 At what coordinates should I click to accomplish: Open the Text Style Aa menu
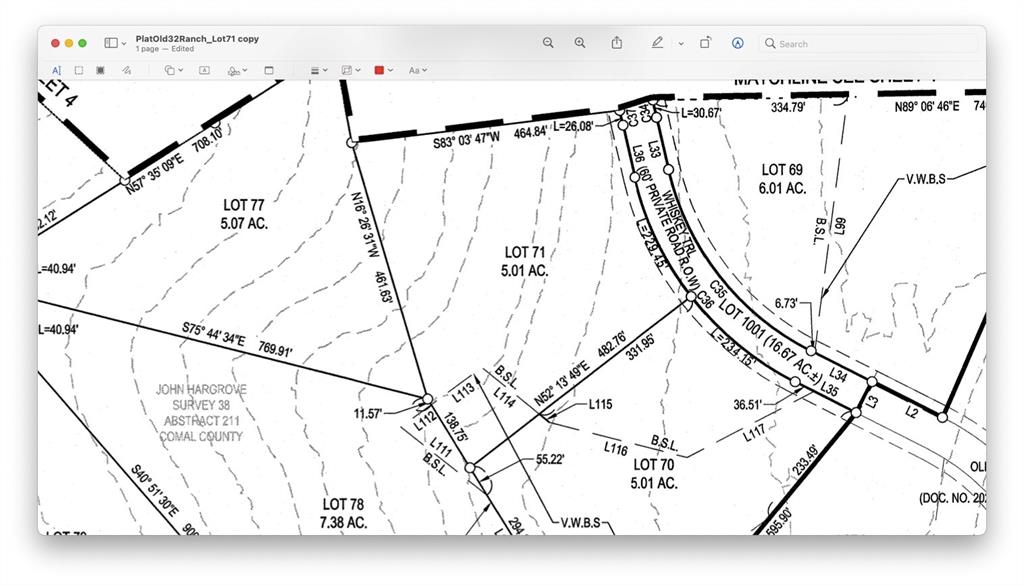417,71
